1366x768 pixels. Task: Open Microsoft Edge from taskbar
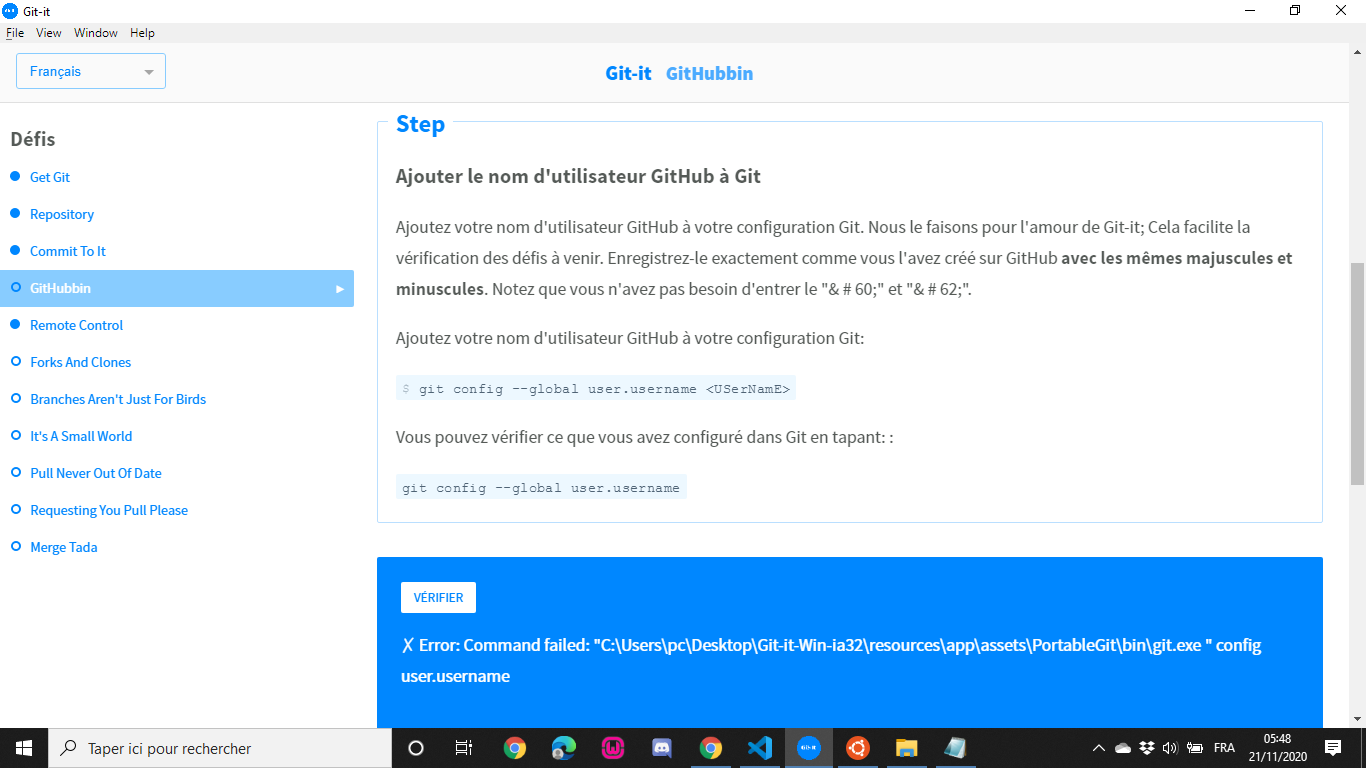coord(564,748)
